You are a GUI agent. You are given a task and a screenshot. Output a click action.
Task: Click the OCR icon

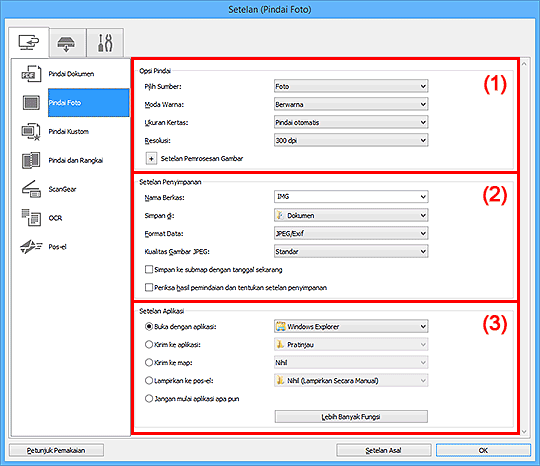click(x=31, y=218)
